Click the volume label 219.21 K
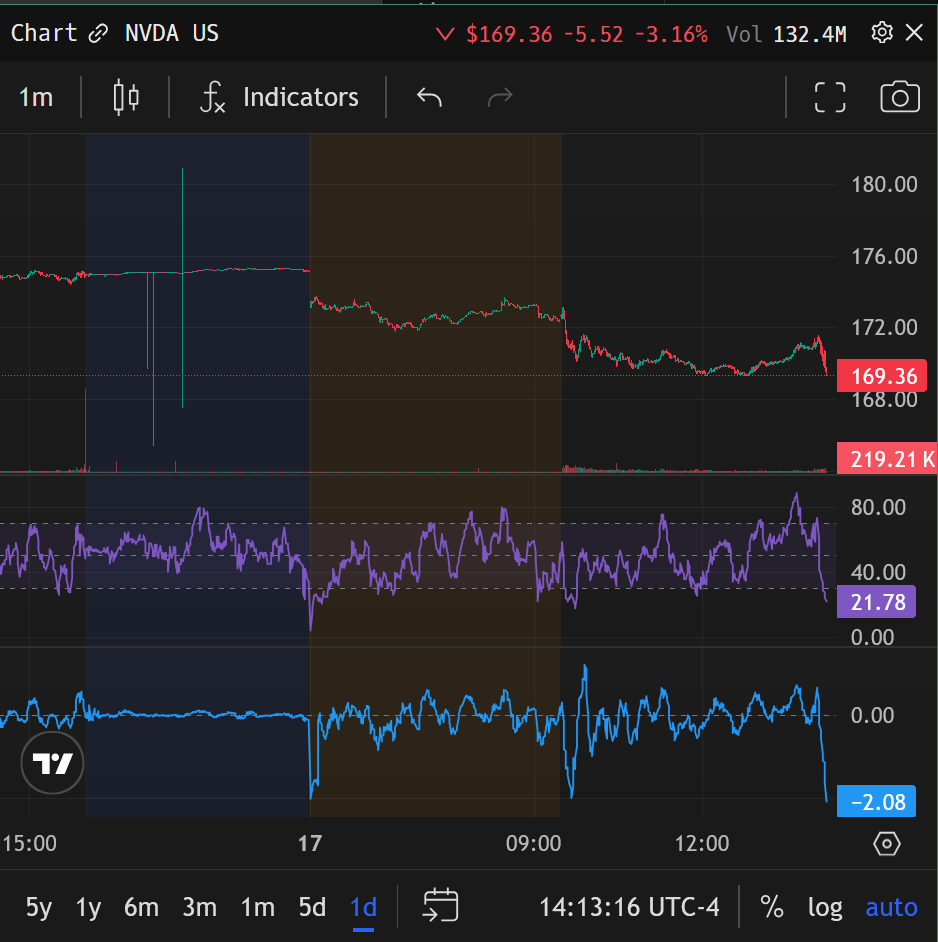This screenshot has height=942, width=938. [x=887, y=458]
